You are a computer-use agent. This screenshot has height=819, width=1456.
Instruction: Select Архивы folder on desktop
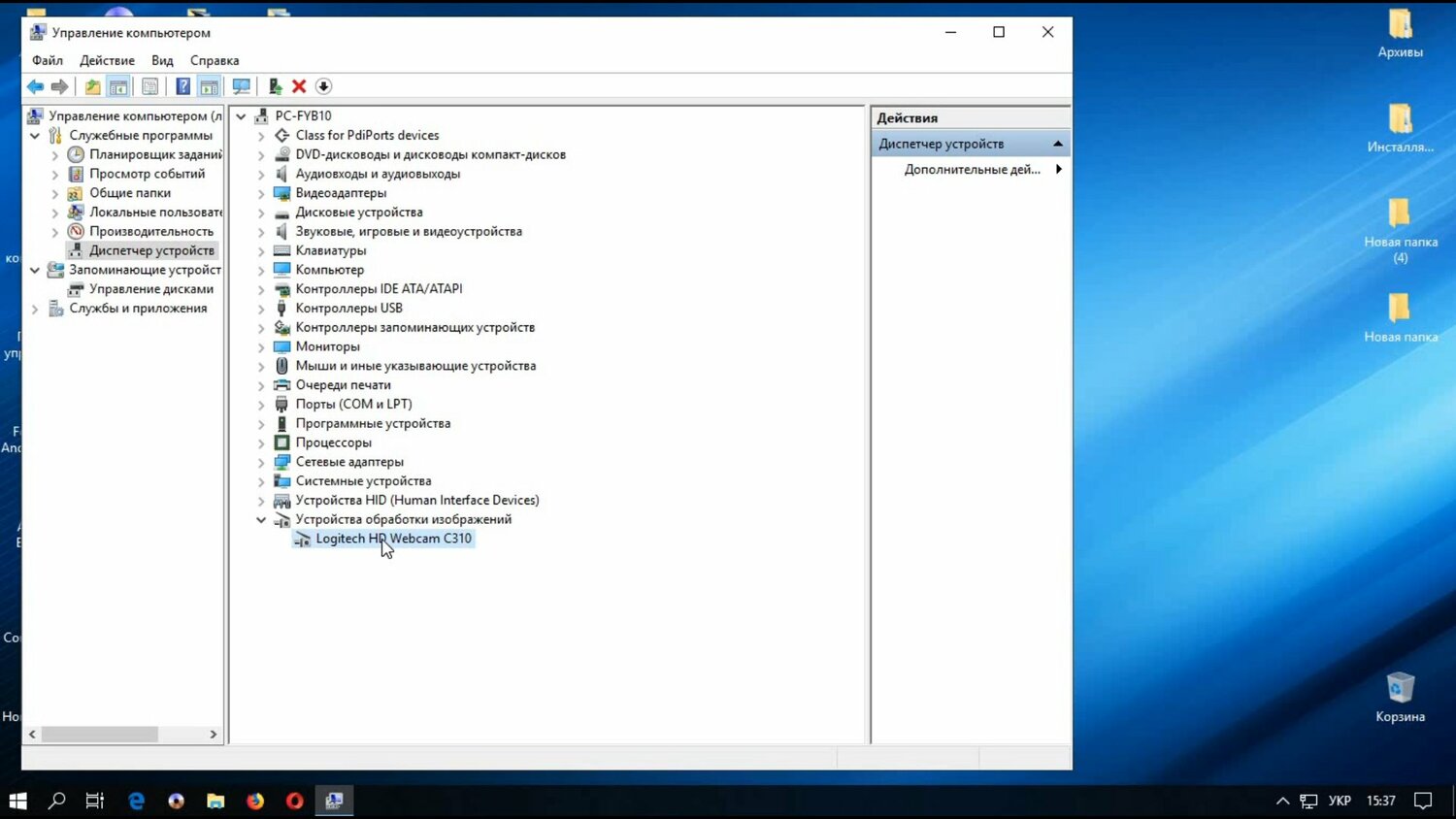[1400, 32]
